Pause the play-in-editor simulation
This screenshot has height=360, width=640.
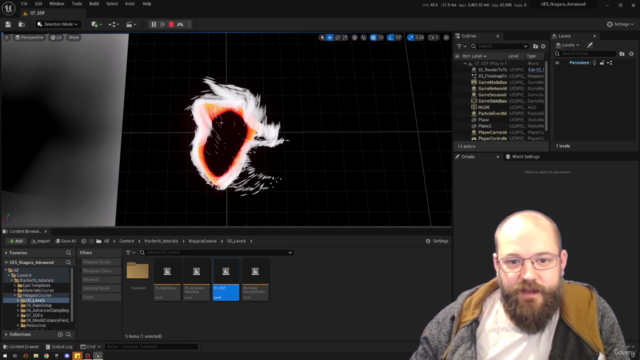pyautogui.click(x=153, y=24)
